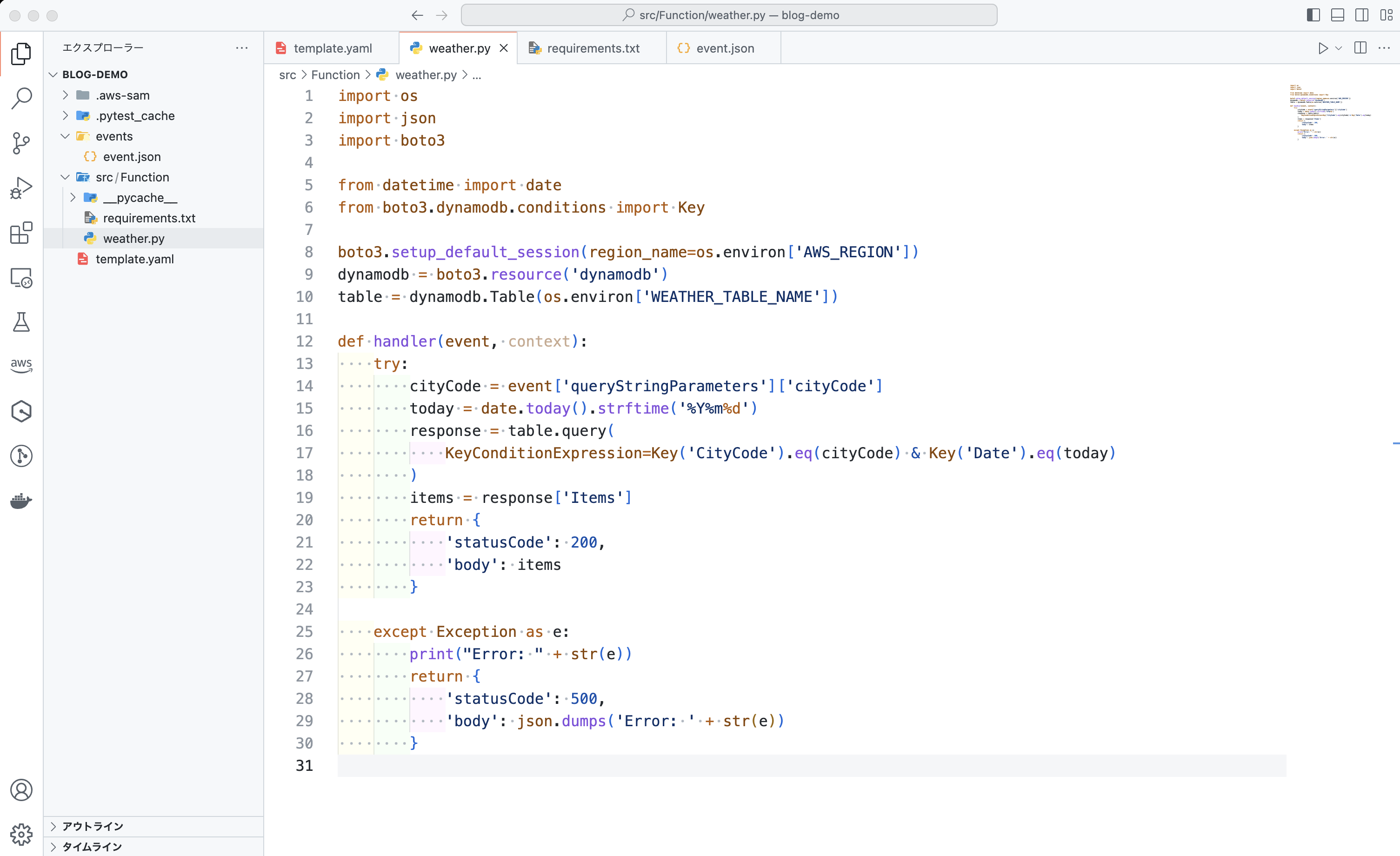Open the Source Control view
The image size is (1400, 856).
(x=21, y=143)
